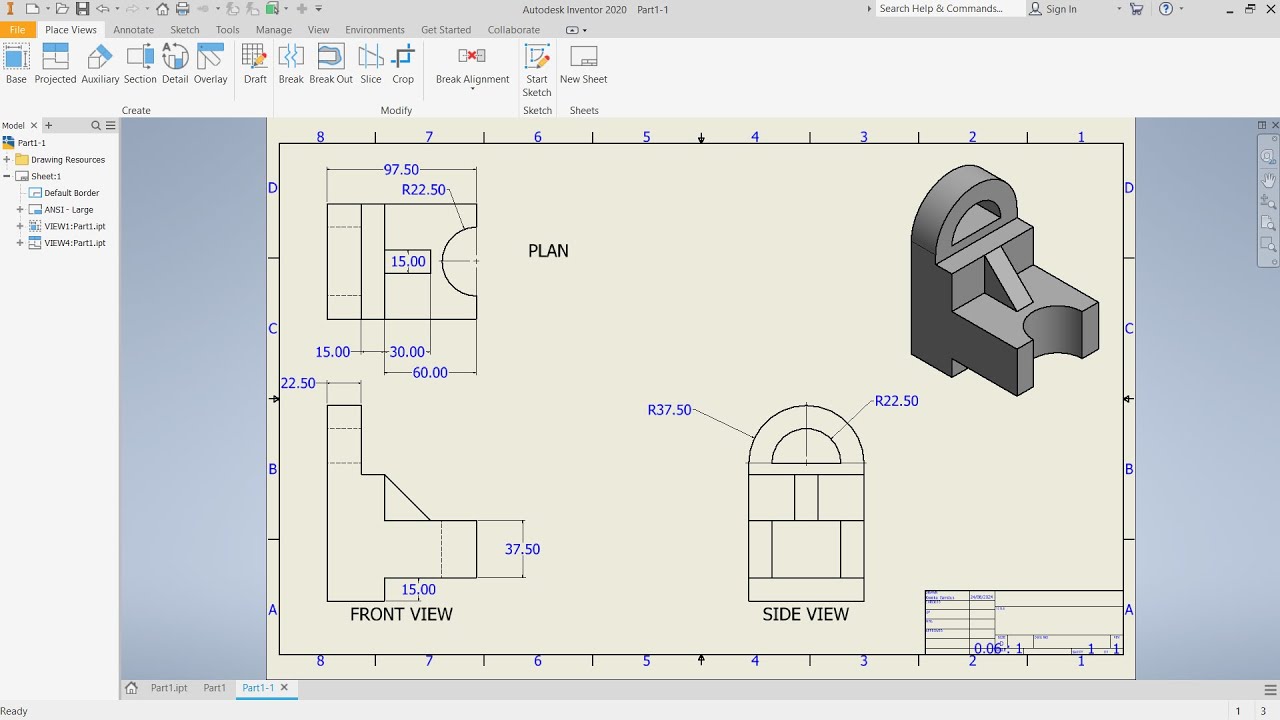Select the Break Out tool

click(331, 64)
